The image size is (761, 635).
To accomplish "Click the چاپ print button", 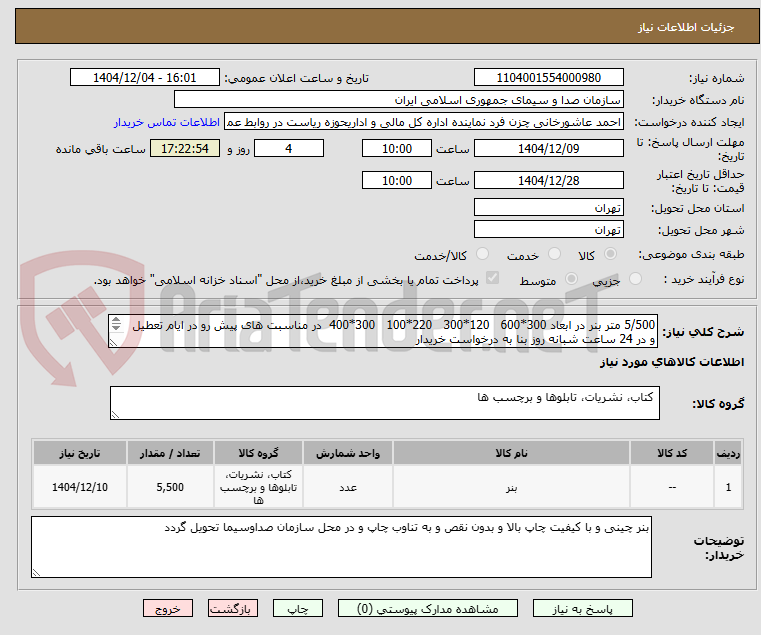I will pos(298,608).
